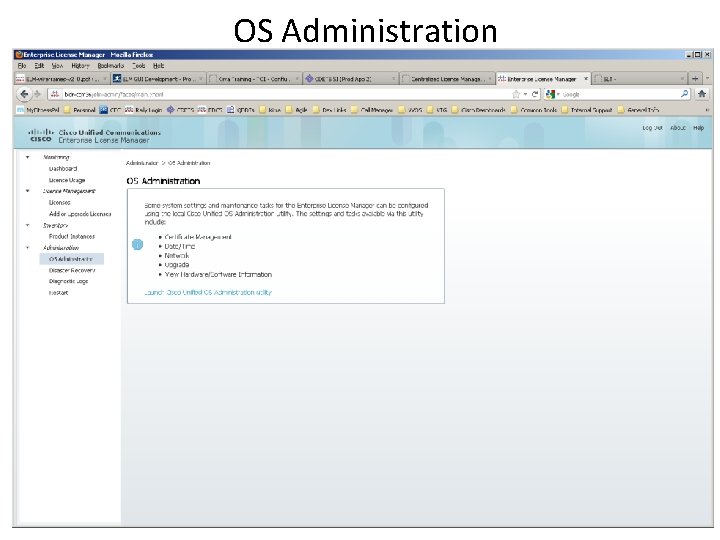This screenshot has width=720, height=540.
Task: Open the Help menu in menu bar
Action: point(158,66)
